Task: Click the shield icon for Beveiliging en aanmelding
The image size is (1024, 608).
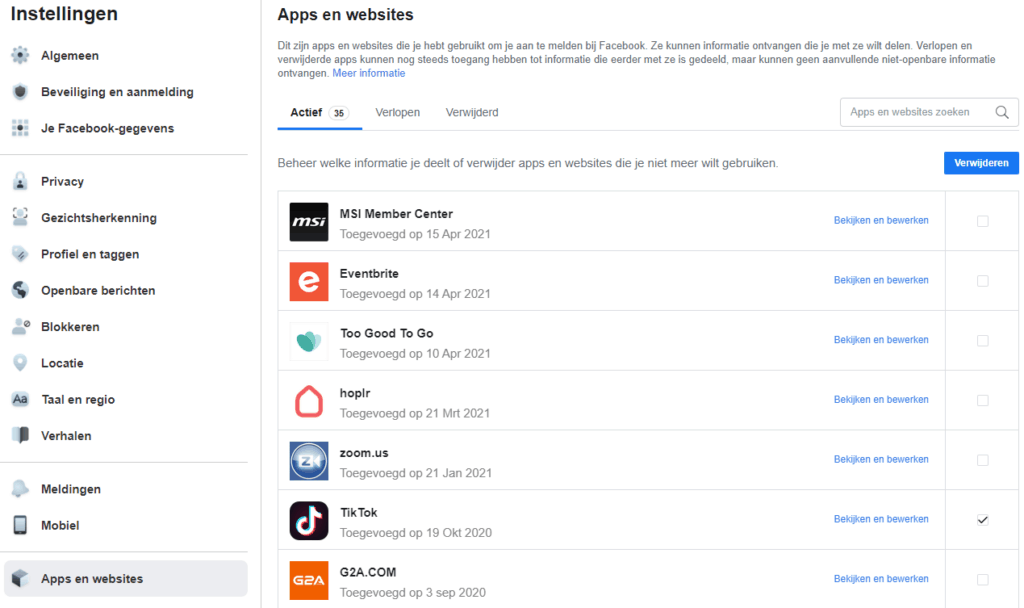Action: [20, 92]
